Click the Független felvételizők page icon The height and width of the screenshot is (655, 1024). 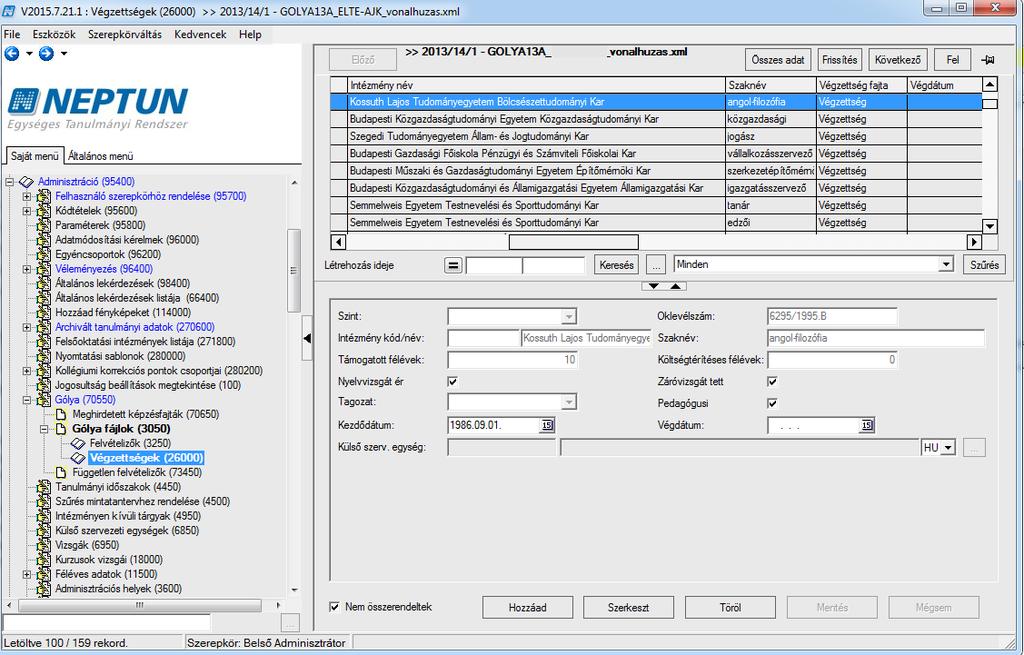pyautogui.click(x=61, y=472)
